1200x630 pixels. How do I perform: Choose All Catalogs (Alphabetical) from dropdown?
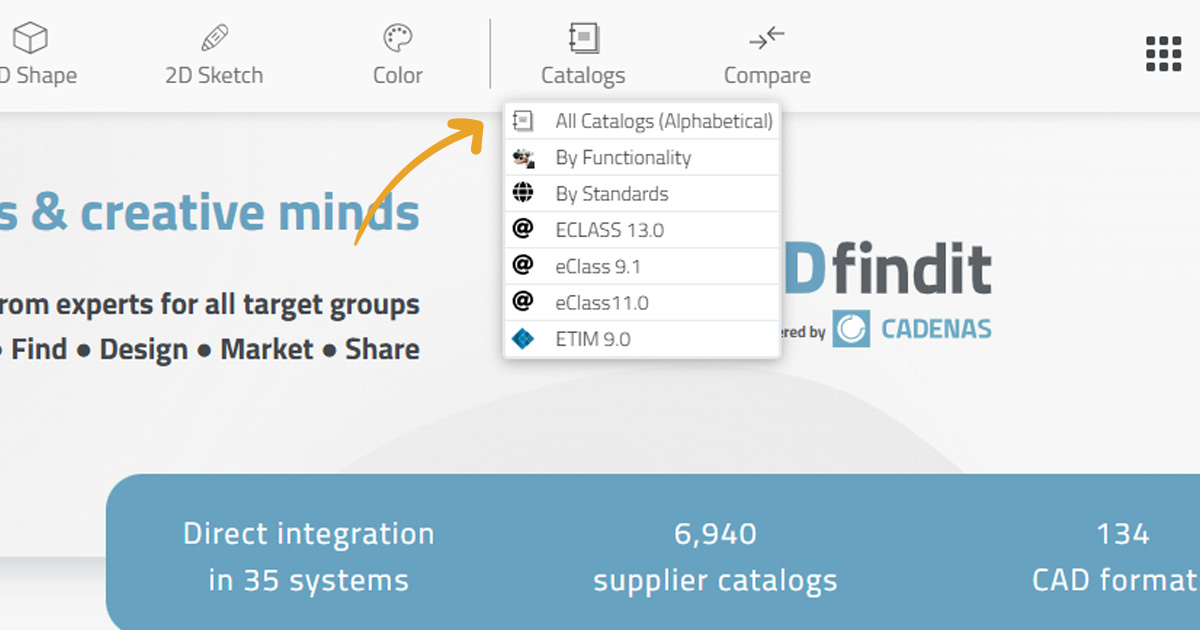point(642,121)
